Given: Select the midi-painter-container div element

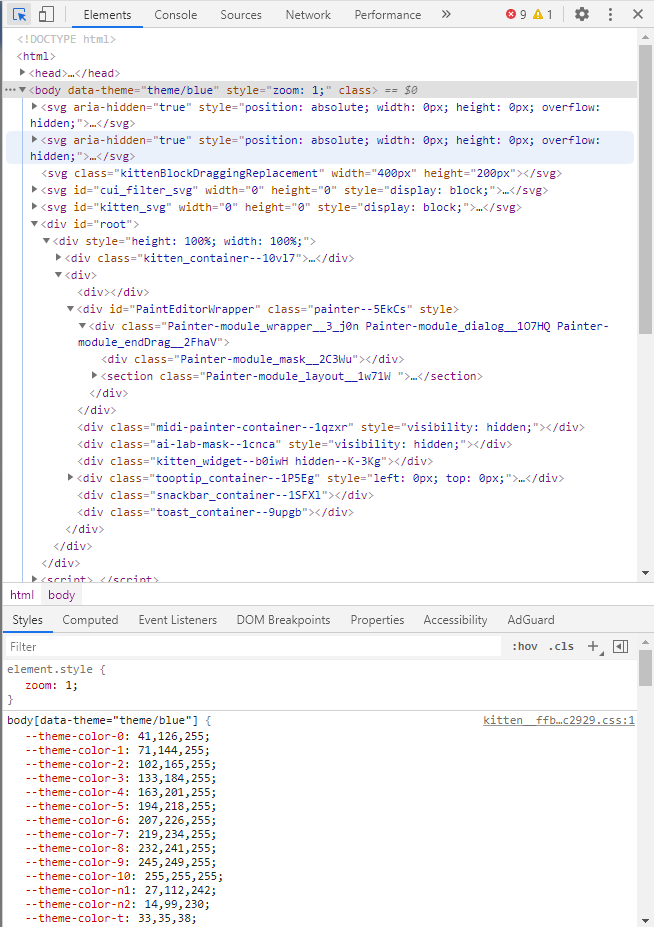Looking at the screenshot, I should [331, 427].
